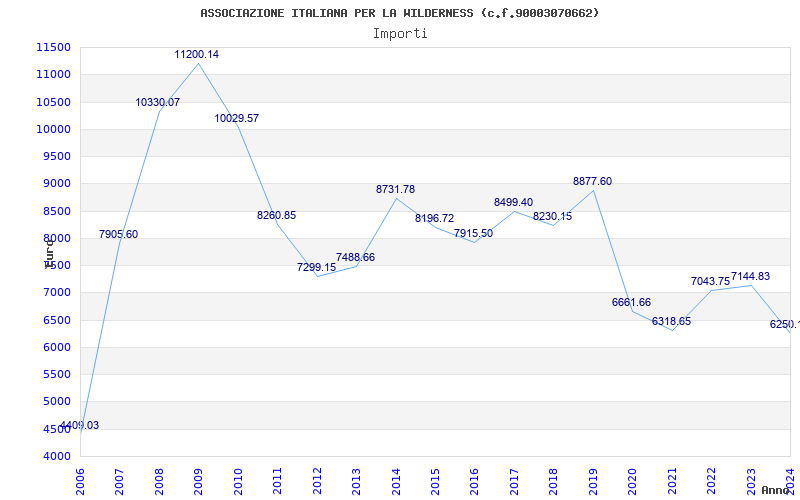
Task: Select the 8230.15 data label
Action: [553, 216]
